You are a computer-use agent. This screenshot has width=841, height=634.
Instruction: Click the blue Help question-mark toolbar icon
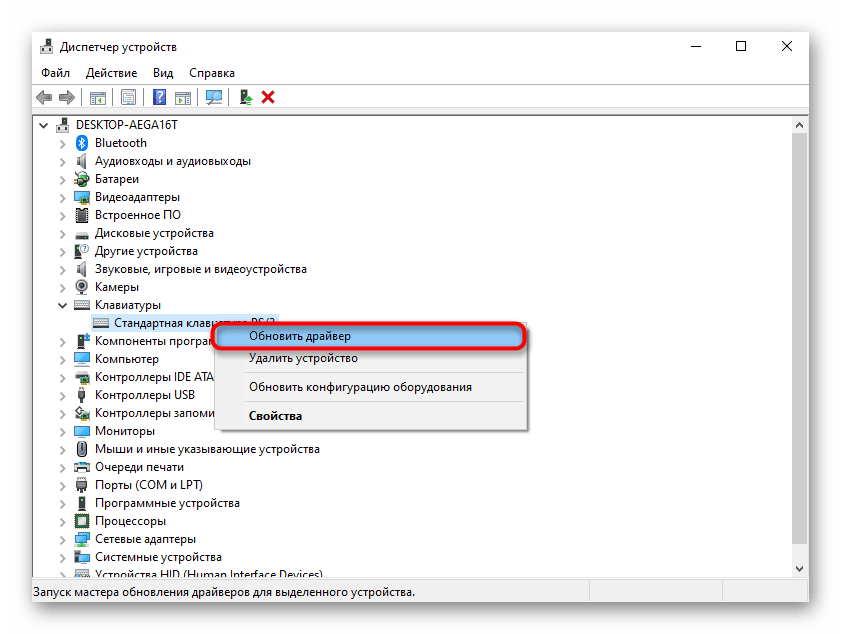159,97
